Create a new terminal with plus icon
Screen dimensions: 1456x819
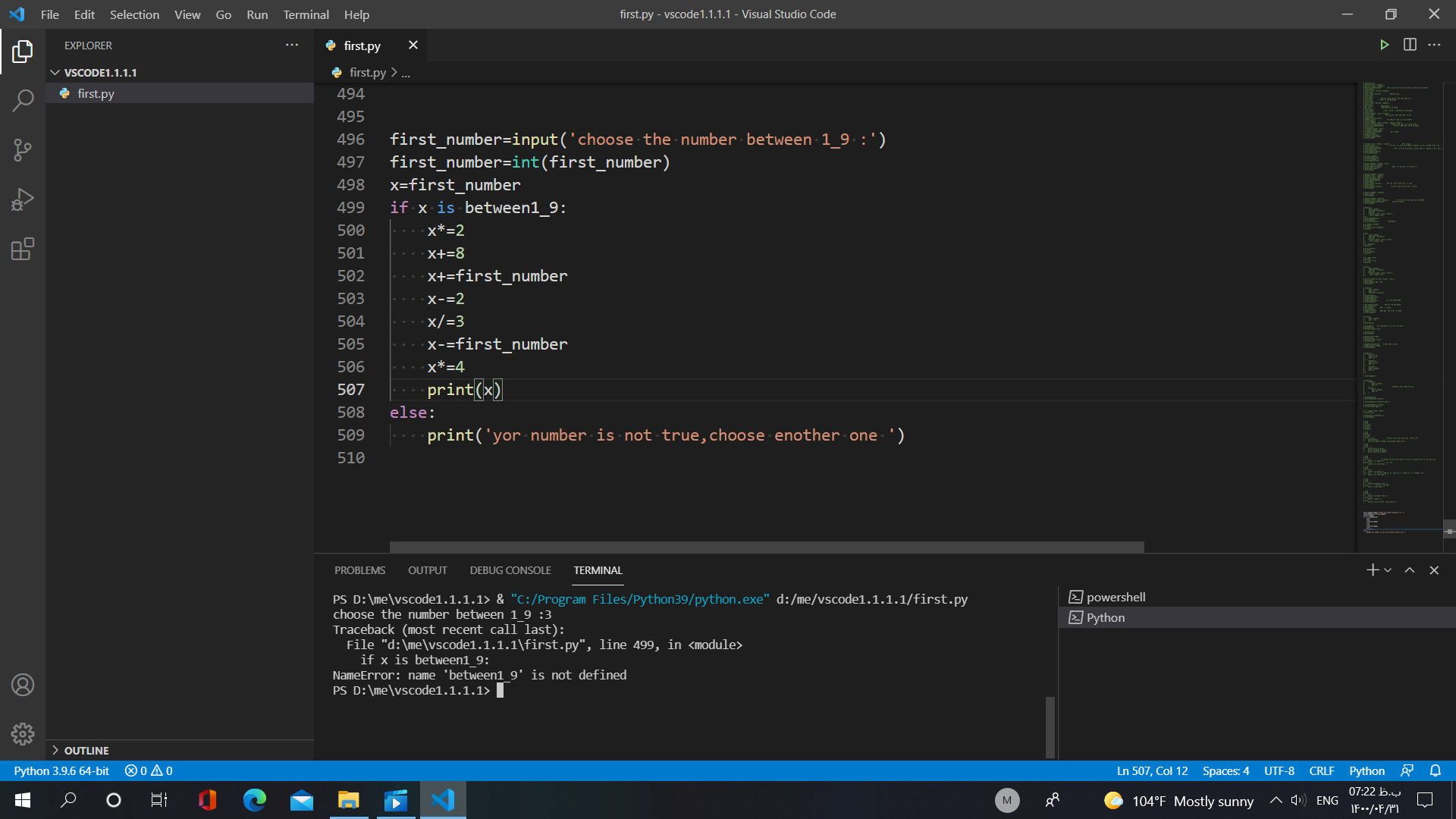click(1372, 570)
